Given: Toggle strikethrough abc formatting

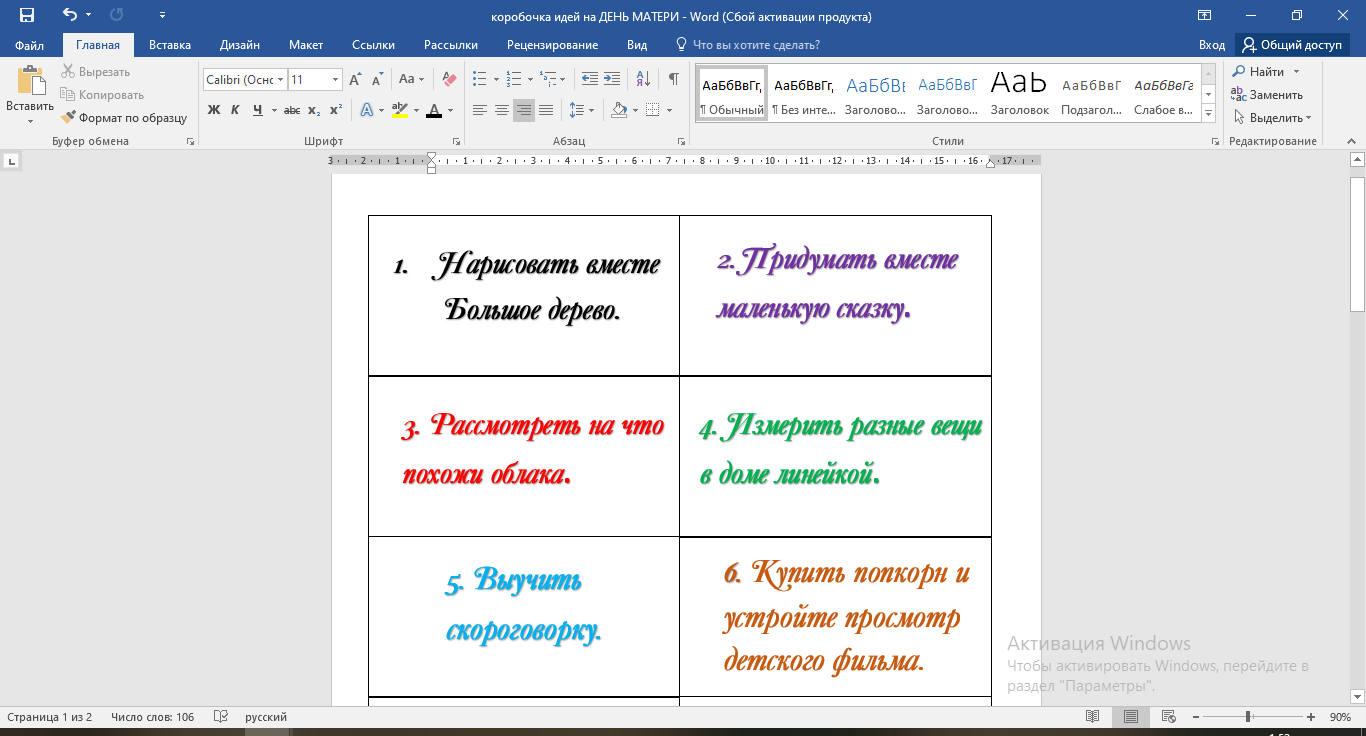Looking at the screenshot, I should [292, 110].
